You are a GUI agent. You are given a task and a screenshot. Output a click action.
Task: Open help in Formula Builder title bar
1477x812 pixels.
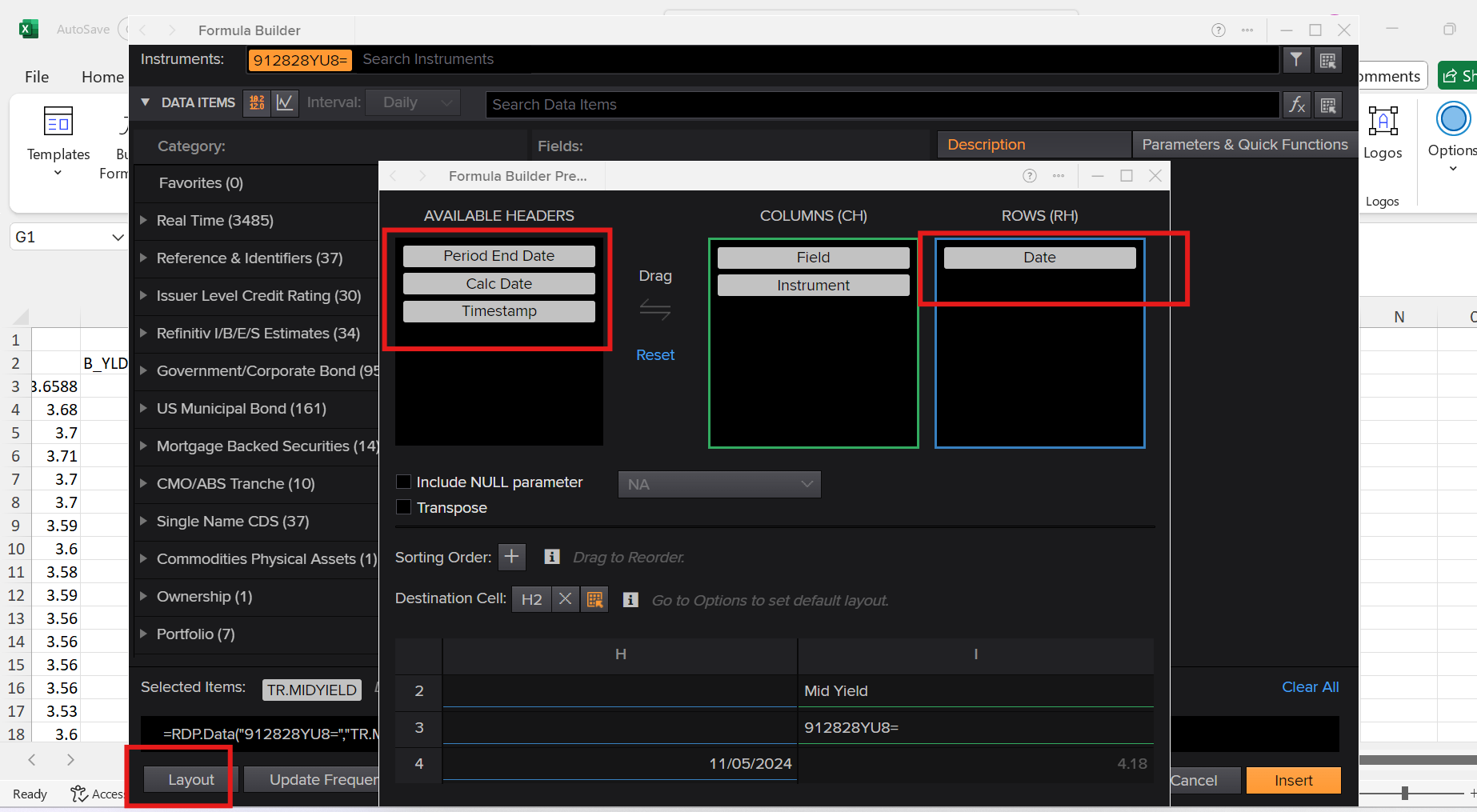[x=1219, y=30]
